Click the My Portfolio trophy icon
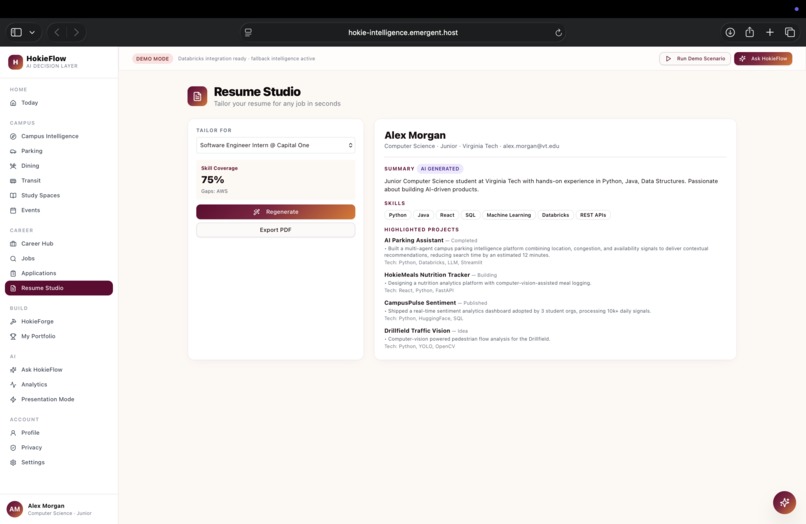Viewport: 806px width, 524px height. point(13,336)
